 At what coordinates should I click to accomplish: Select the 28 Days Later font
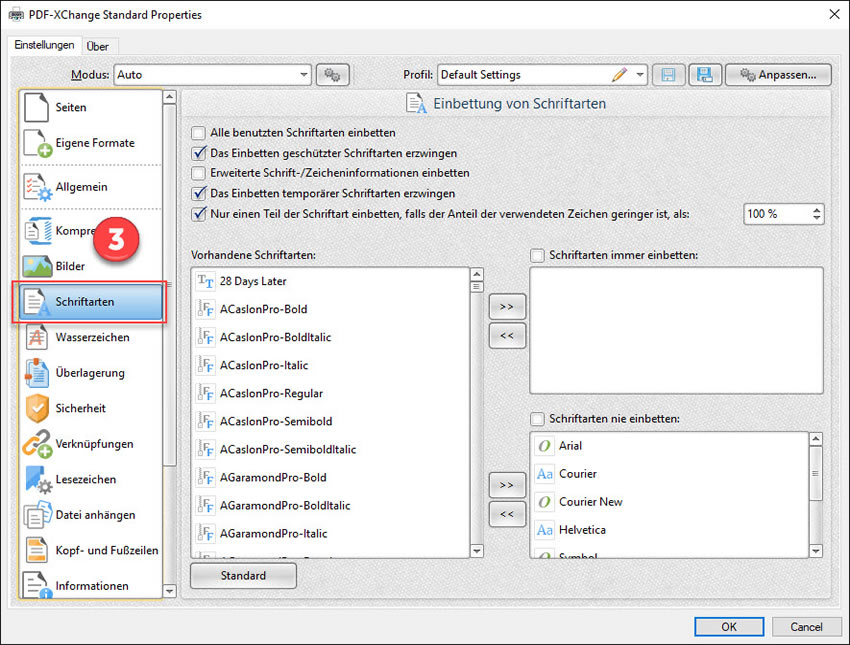pos(330,281)
